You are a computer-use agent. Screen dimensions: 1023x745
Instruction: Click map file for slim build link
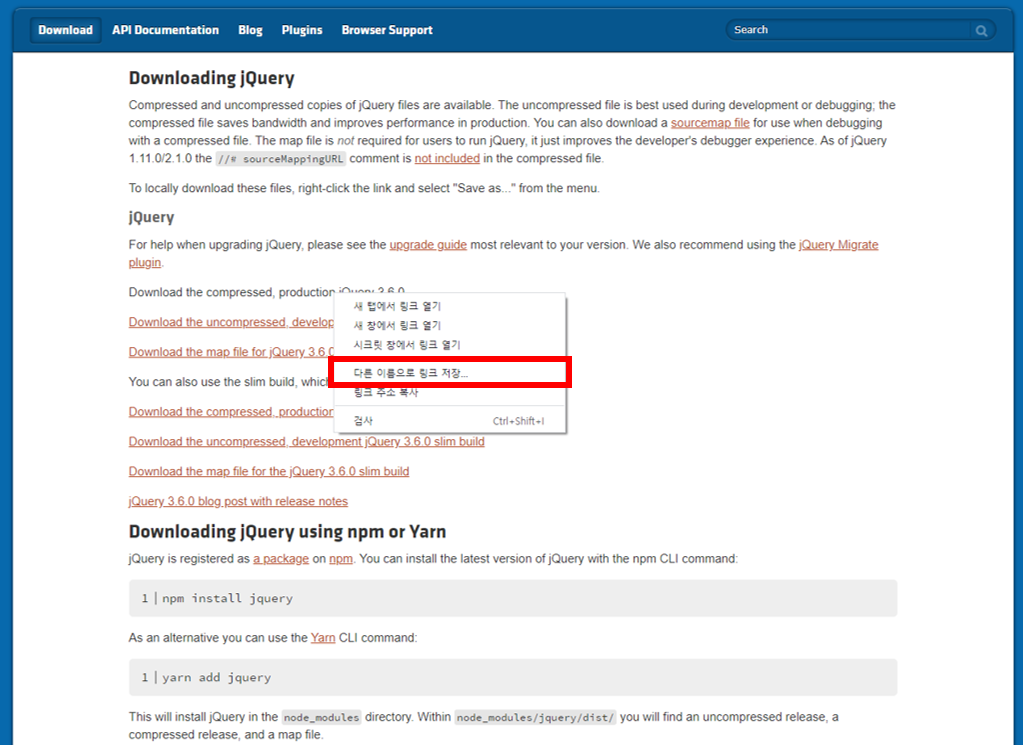pyautogui.click(x=269, y=472)
